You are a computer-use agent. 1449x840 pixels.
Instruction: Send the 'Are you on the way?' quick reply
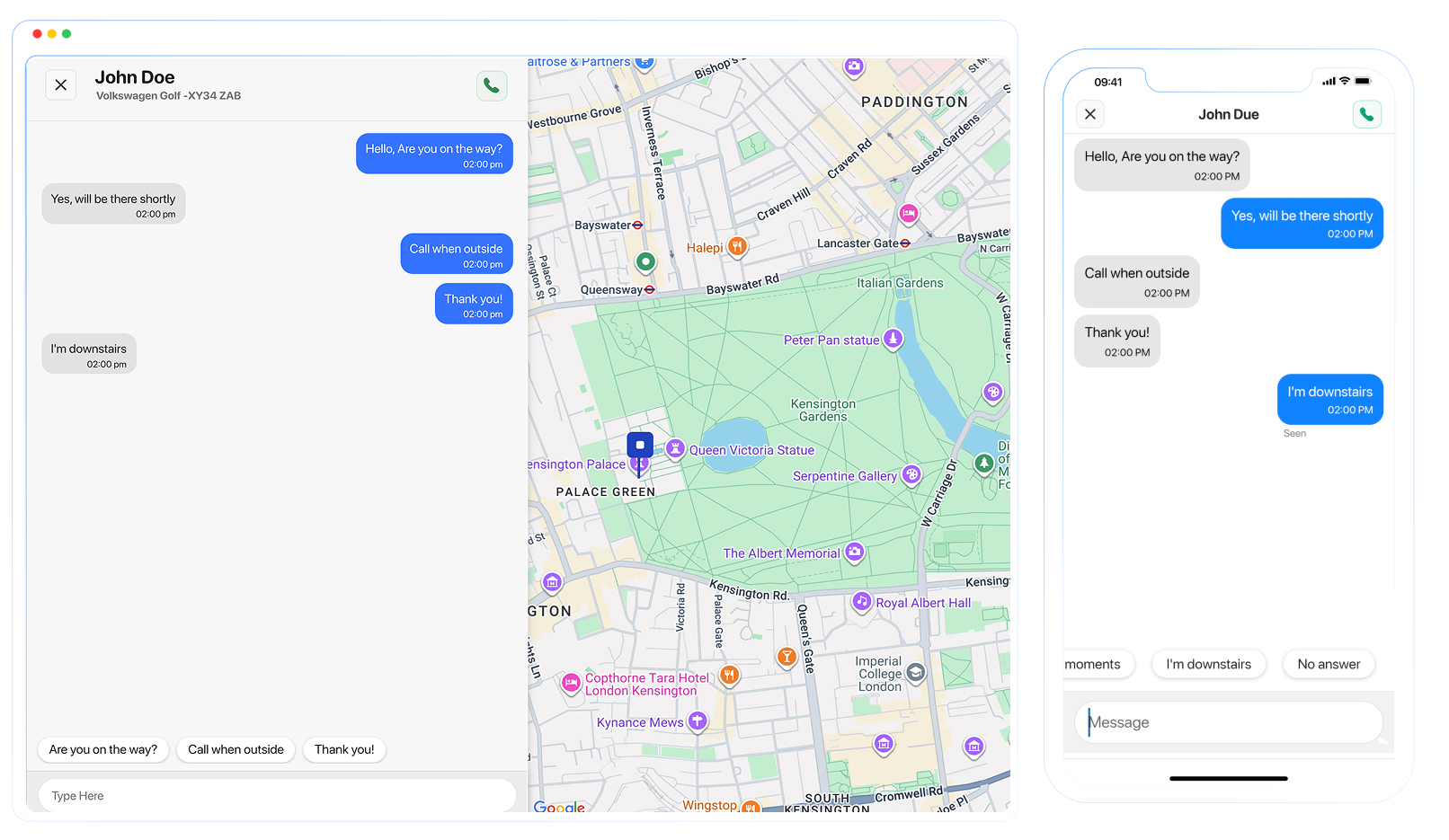102,749
